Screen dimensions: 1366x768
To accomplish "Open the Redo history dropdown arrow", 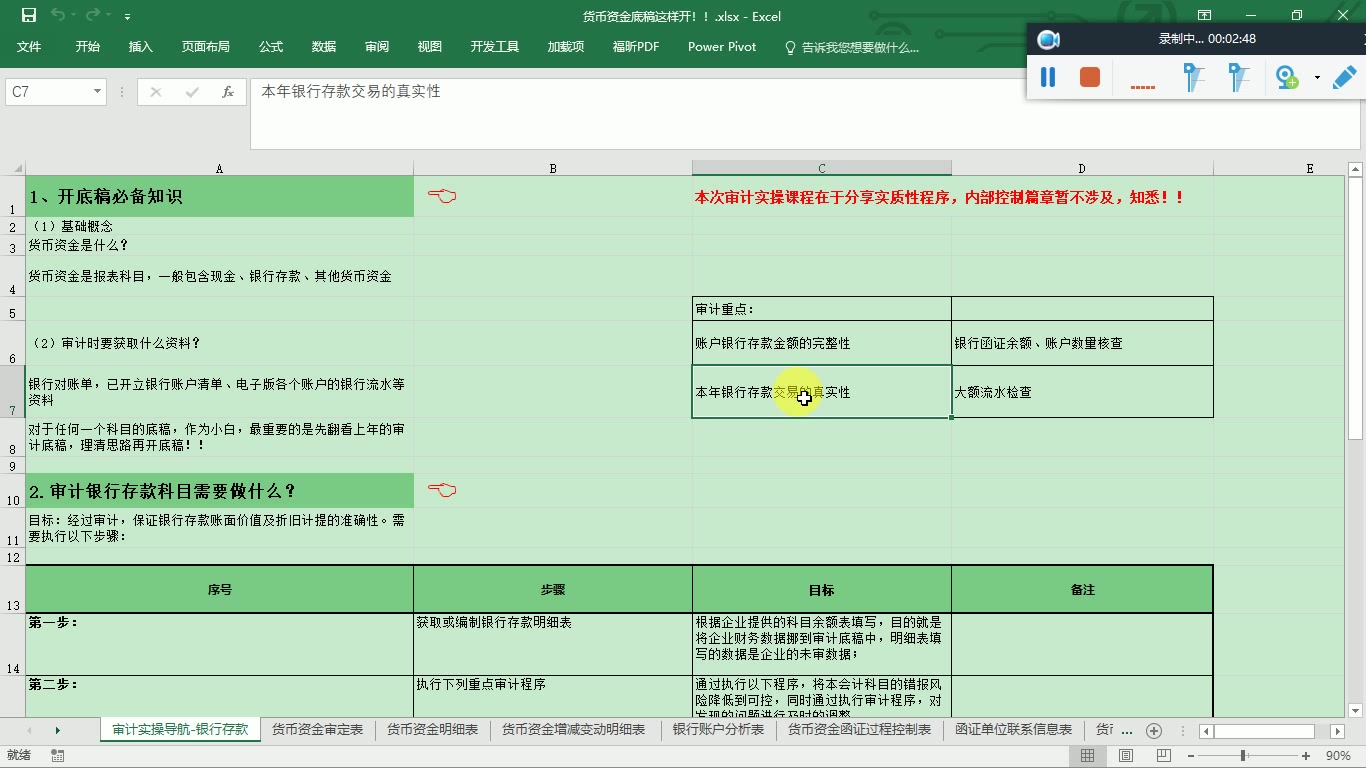I will 108,17.
